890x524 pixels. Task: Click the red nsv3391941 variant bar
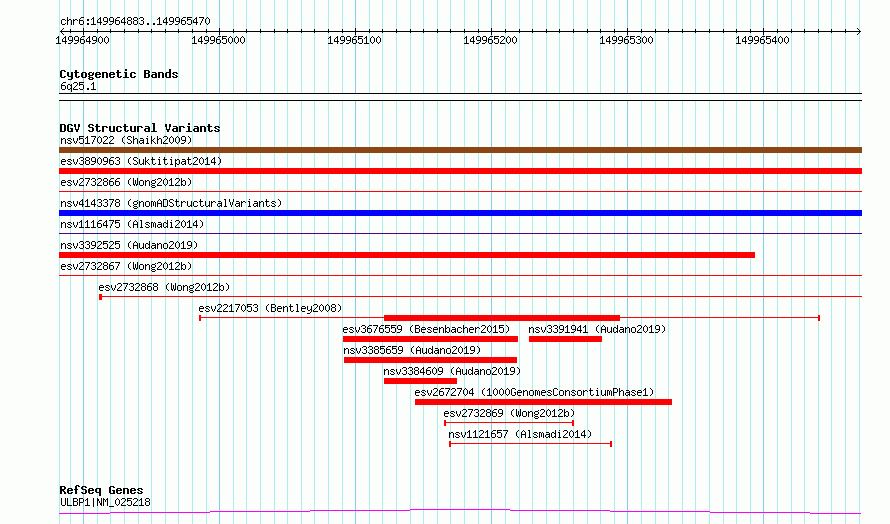point(565,339)
